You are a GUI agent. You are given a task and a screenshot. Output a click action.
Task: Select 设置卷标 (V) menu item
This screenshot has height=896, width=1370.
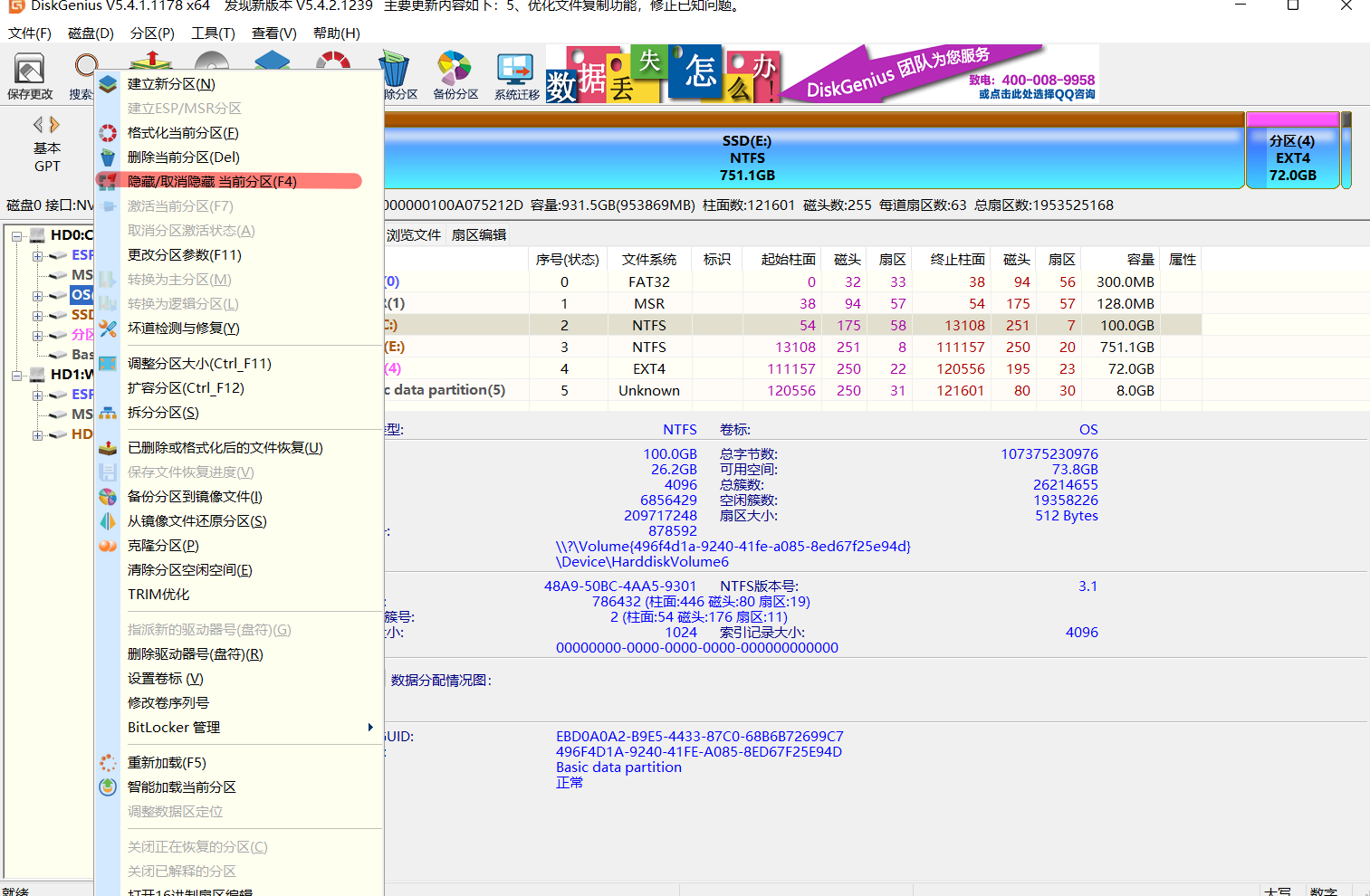(x=166, y=679)
